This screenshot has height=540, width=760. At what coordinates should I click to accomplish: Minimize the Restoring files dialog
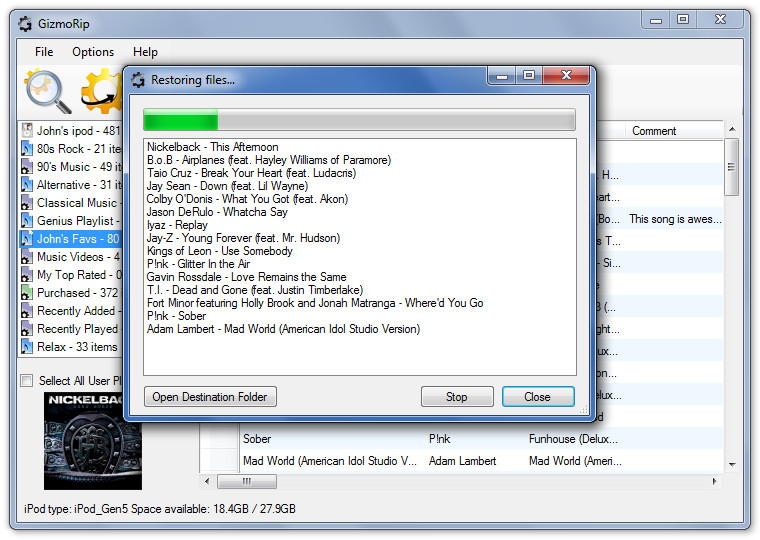coord(502,76)
